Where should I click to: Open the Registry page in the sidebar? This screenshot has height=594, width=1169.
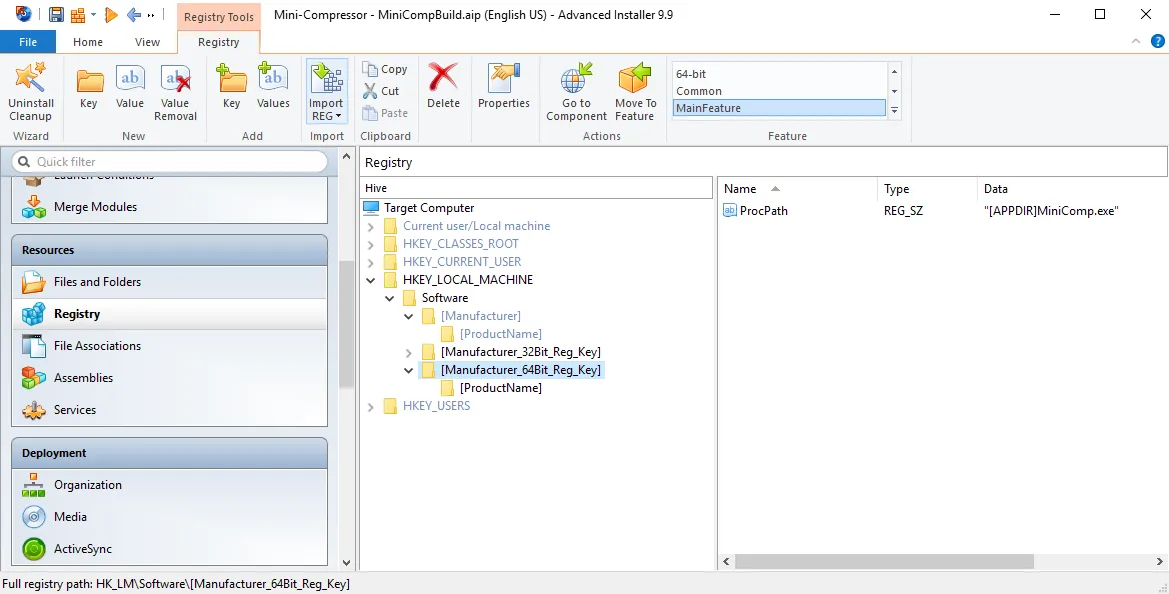(x=169, y=314)
